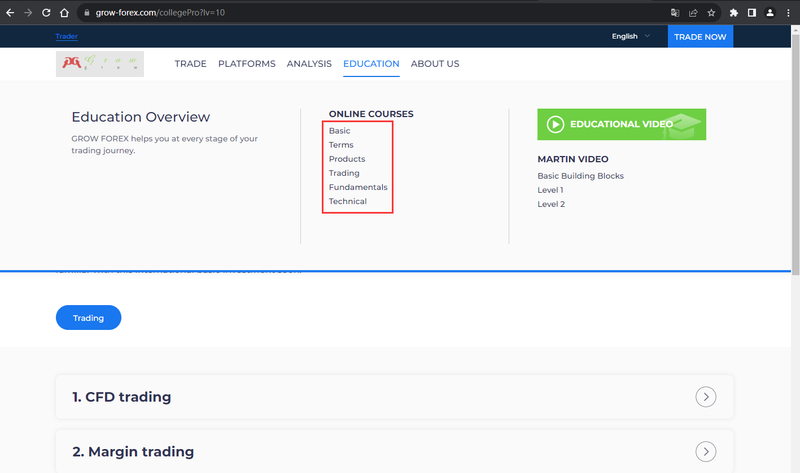Open the extensions puzzle icon
The width and height of the screenshot is (800, 473).
[x=734, y=13]
